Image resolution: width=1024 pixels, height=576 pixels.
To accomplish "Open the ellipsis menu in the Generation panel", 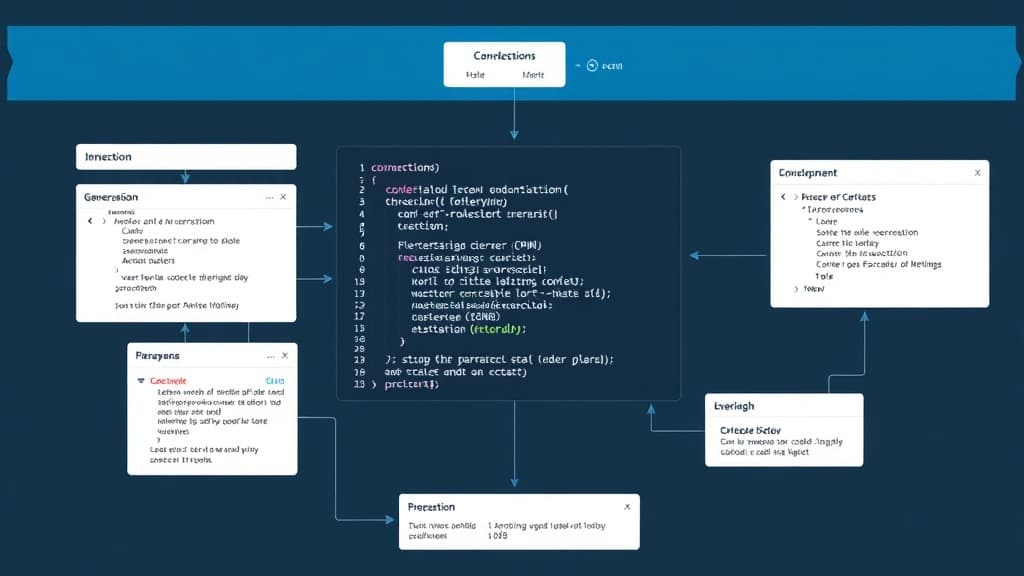I will click(x=270, y=198).
